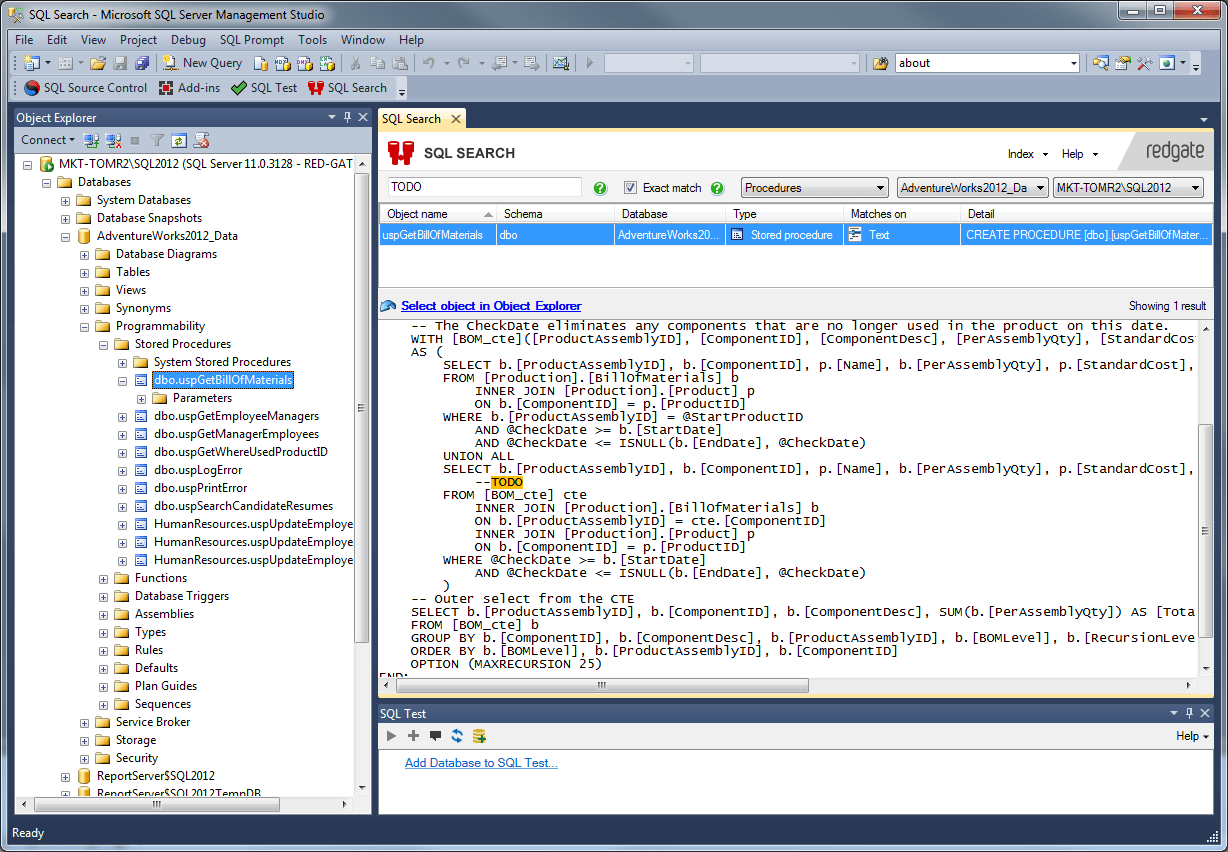This screenshot has width=1228, height=852.
Task: Click the DMX Query icon
Action: coord(304,63)
